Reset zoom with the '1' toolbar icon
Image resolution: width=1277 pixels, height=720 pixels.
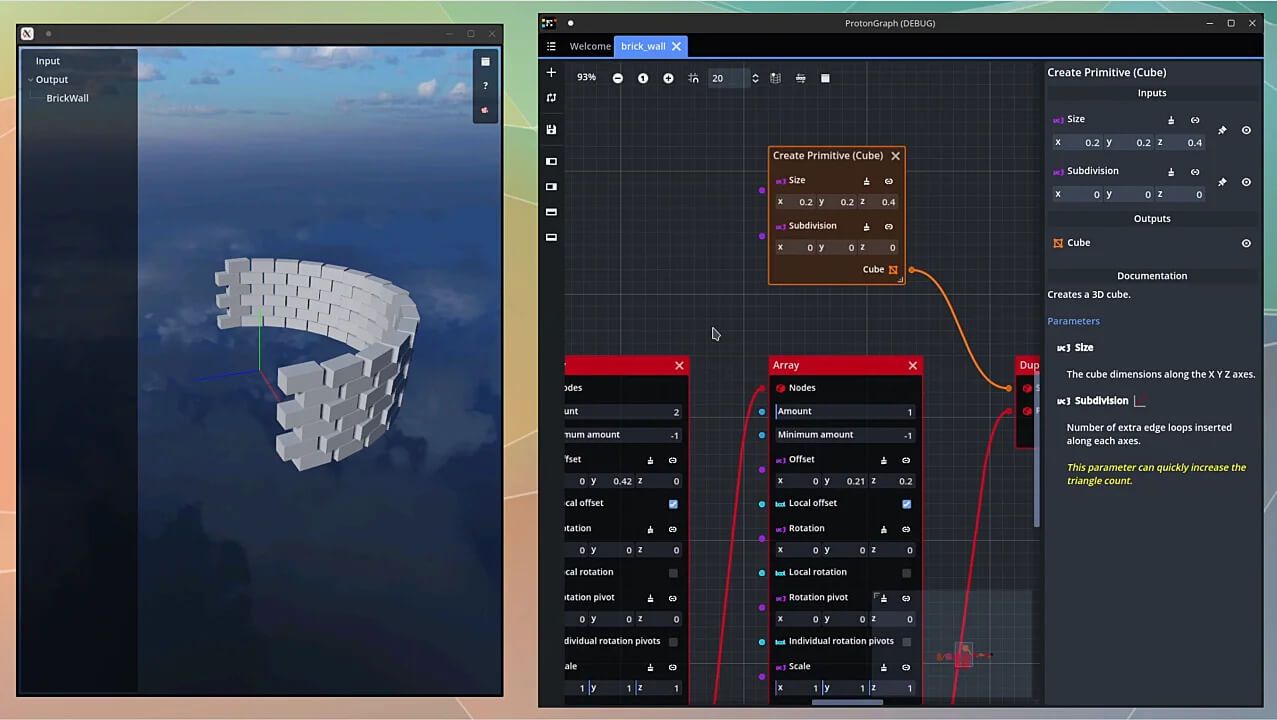[643, 77]
